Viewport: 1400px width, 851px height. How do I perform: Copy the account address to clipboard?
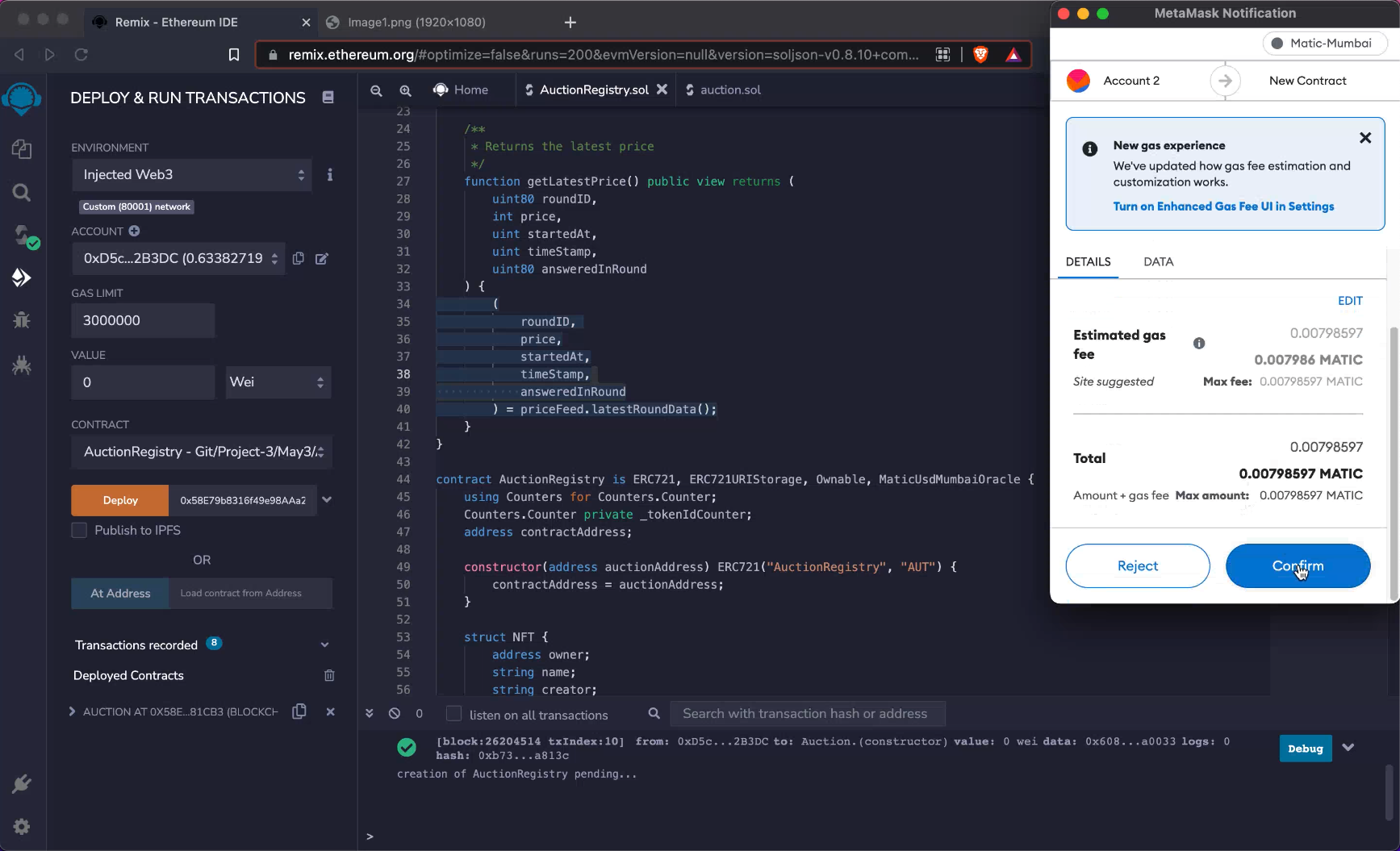(x=299, y=258)
